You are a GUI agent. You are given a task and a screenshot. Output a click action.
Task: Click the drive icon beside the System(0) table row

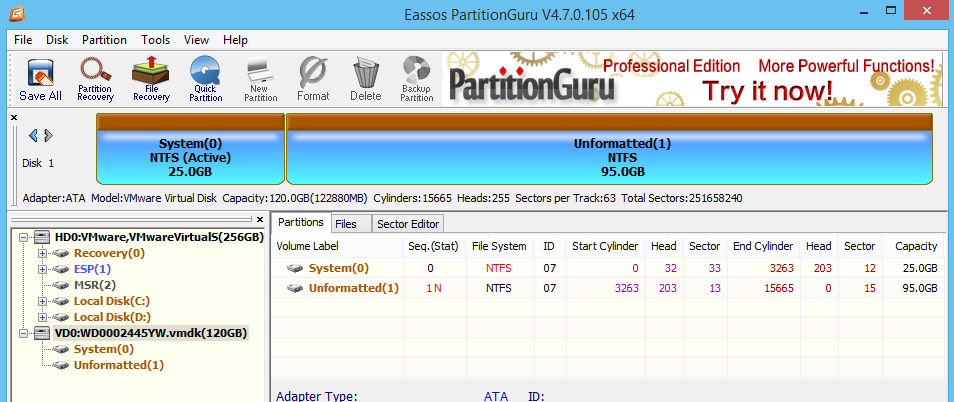pyautogui.click(x=296, y=268)
